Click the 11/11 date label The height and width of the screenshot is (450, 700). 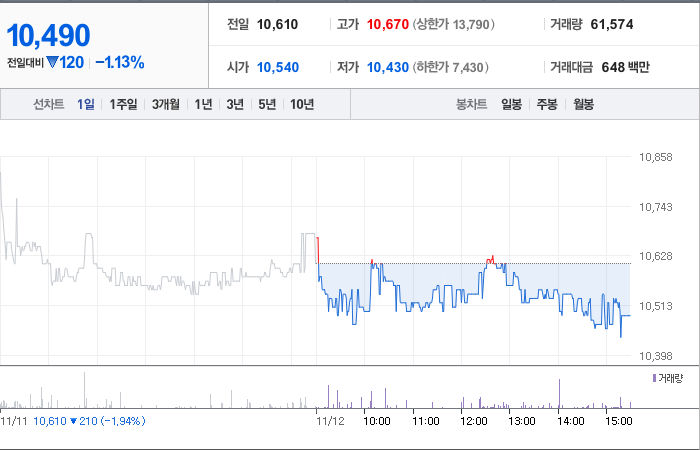(14, 421)
